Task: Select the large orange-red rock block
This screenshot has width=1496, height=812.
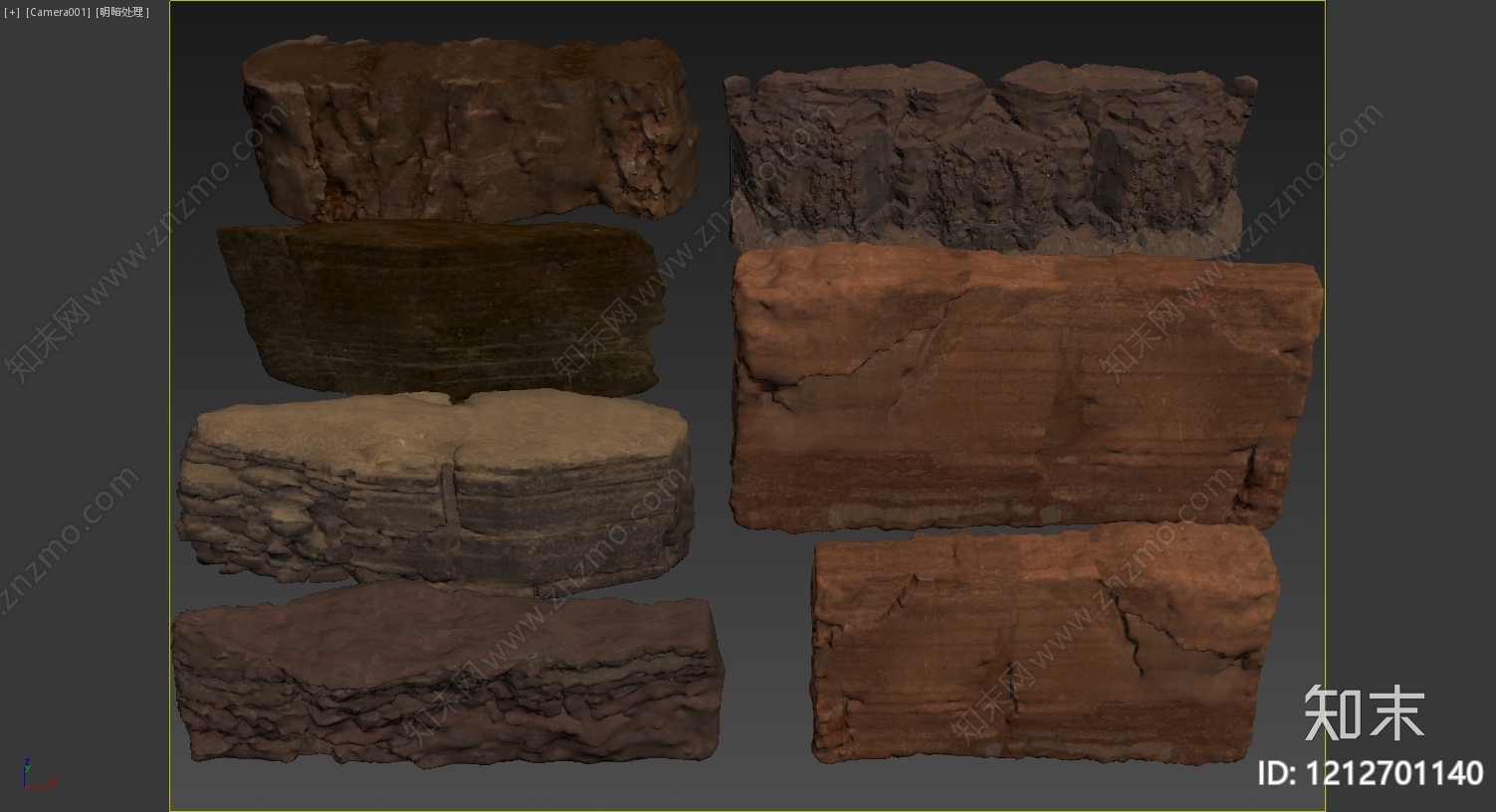Action: 1025,388
